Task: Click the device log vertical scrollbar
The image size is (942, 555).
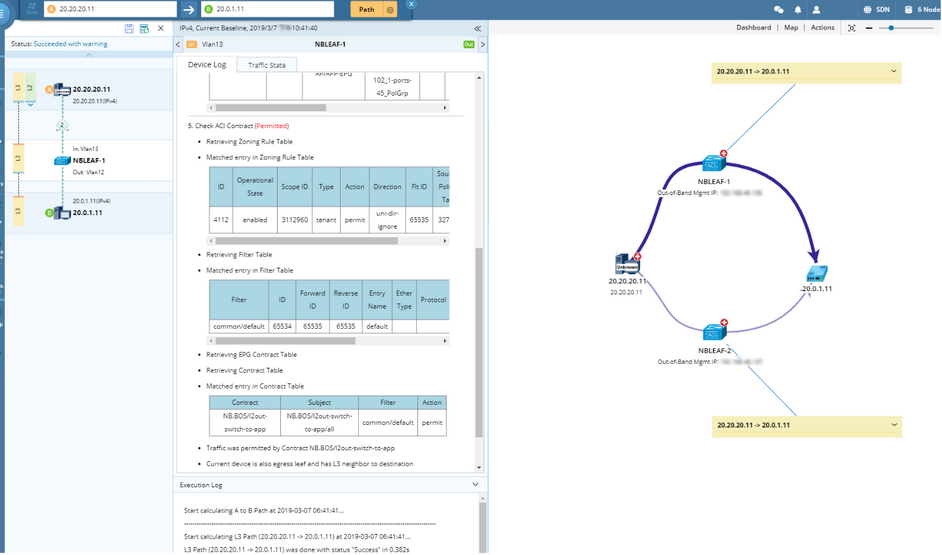Action: [479, 342]
